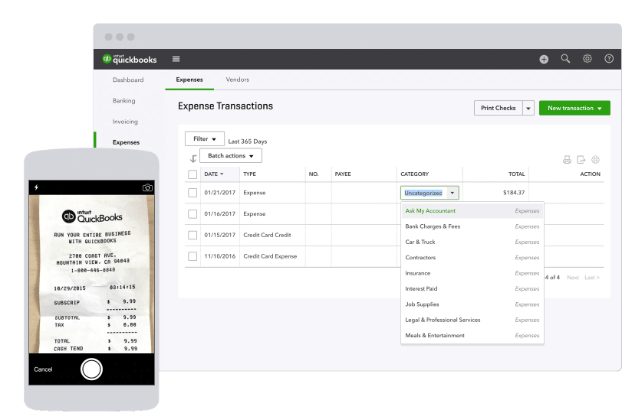This screenshot has width=634, height=416.
Task: Click the 01/21/2017 date cell
Action: 220,192
